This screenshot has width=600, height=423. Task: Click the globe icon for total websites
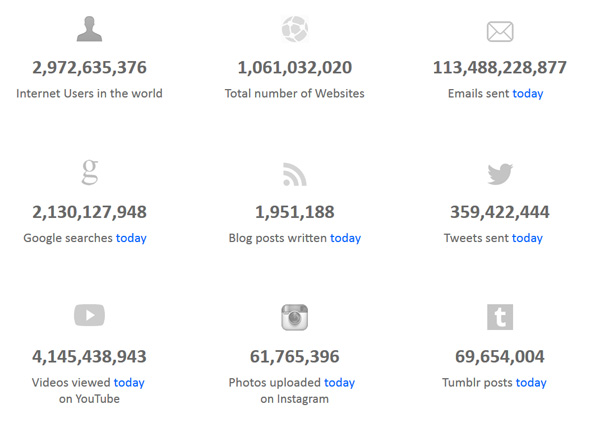(294, 30)
